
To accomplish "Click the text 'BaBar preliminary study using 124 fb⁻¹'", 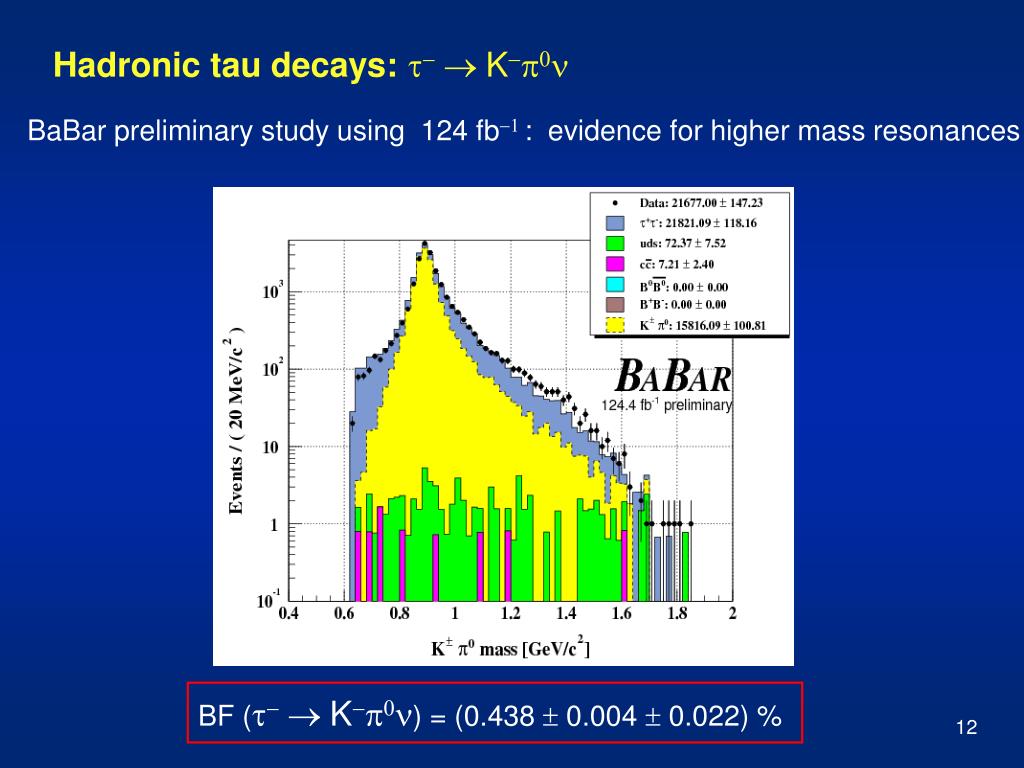I will [x=273, y=131].
